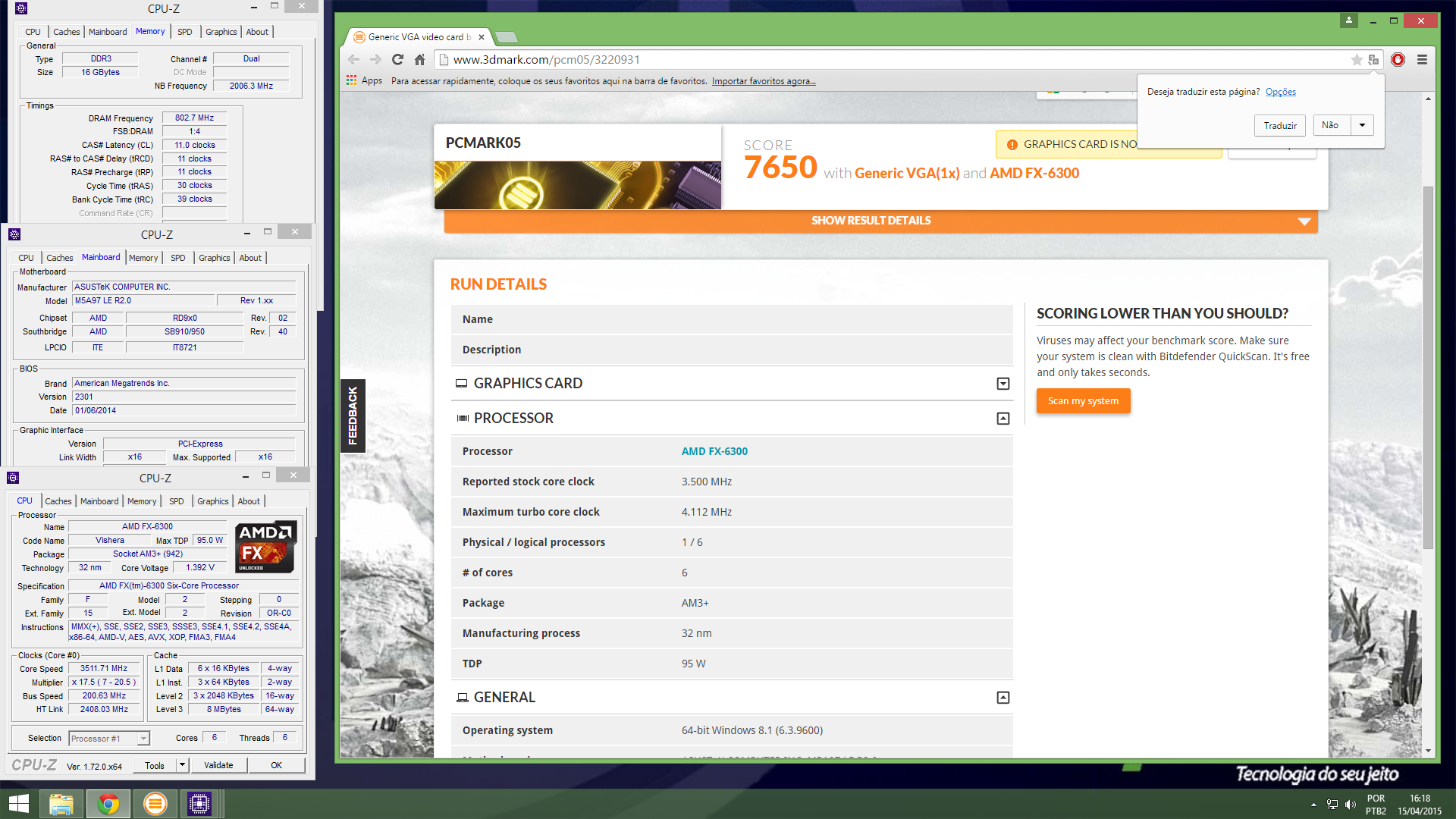Click the warning icon beside GRAPHICS CARD notice

[1012, 145]
